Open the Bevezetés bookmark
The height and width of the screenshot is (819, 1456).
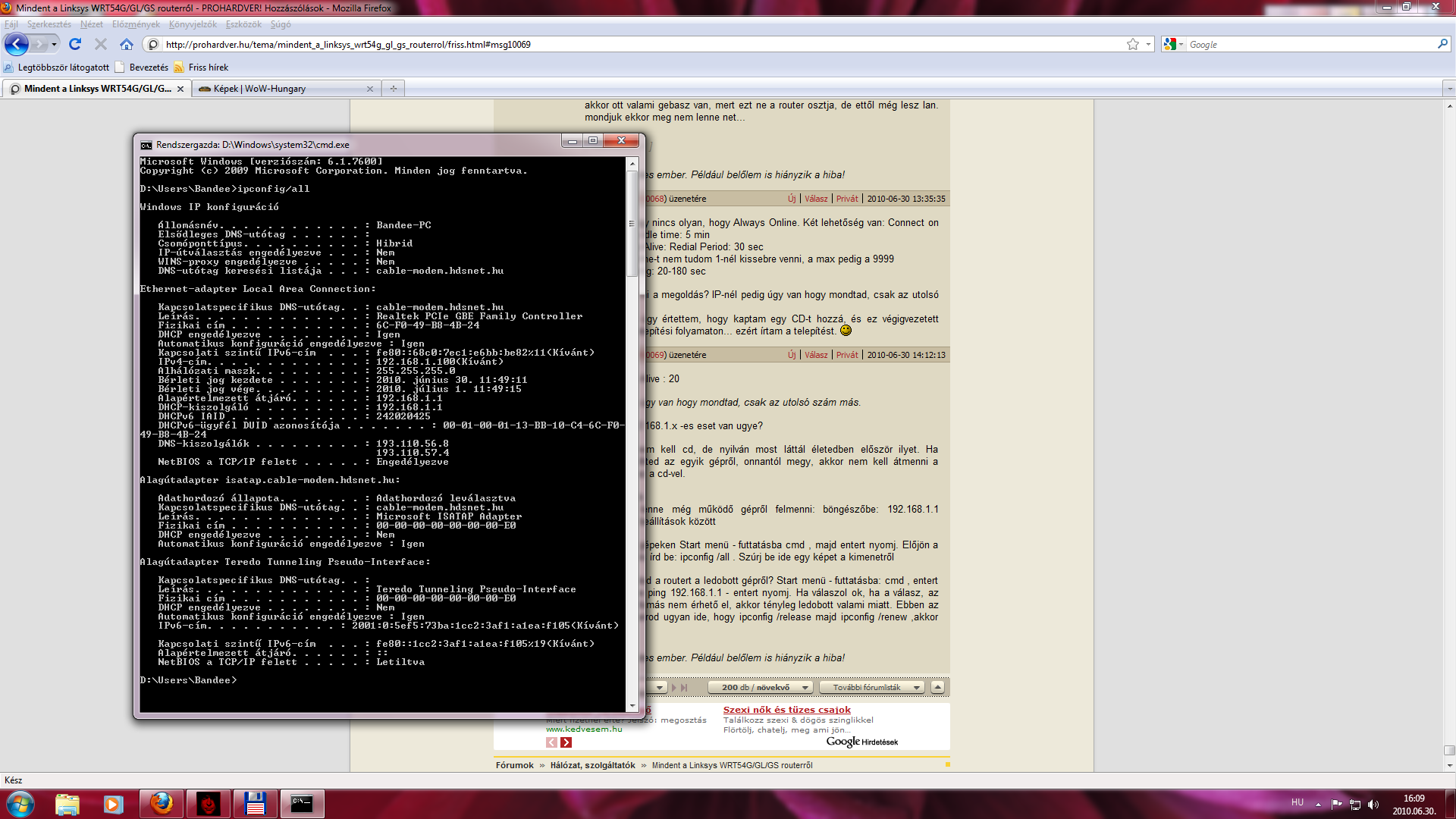click(142, 67)
